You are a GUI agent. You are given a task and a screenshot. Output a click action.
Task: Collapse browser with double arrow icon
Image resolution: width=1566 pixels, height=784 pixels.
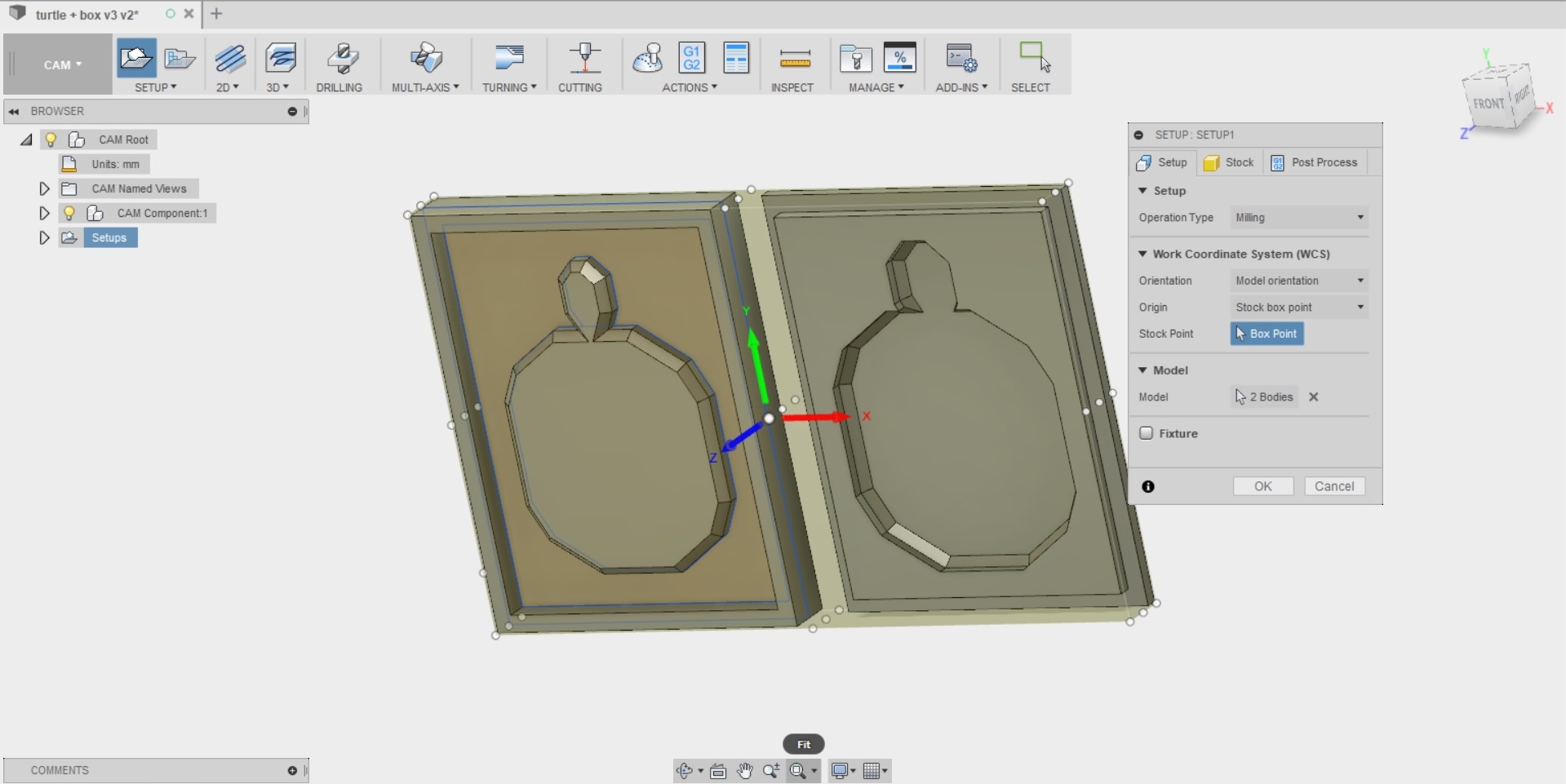14,111
